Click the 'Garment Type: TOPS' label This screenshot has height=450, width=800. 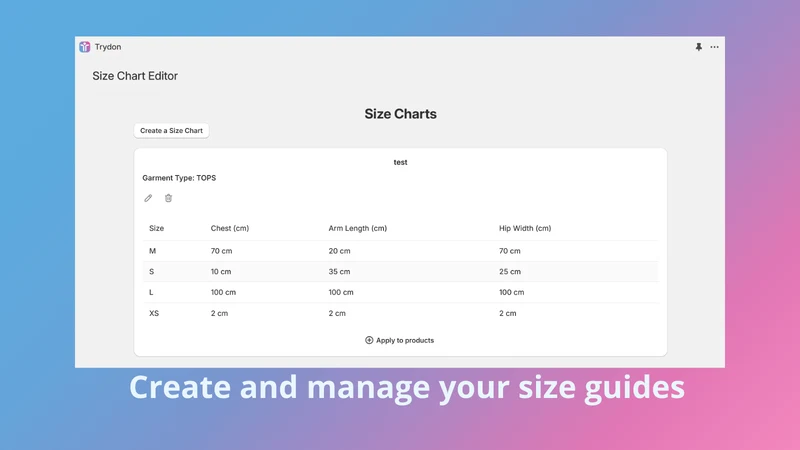[x=179, y=178]
